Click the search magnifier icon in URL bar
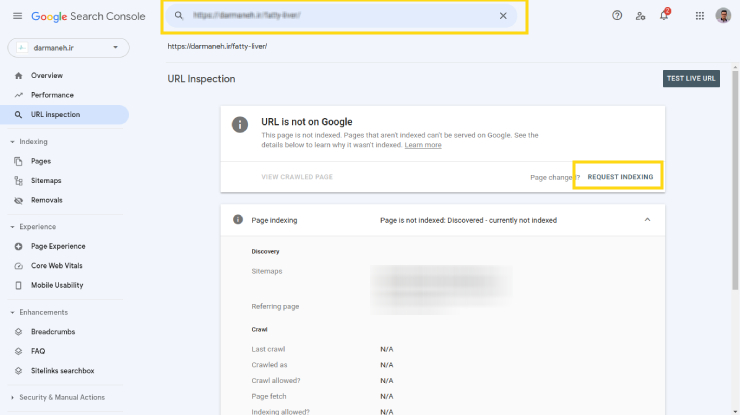The height and width of the screenshot is (415, 740). coord(179,16)
